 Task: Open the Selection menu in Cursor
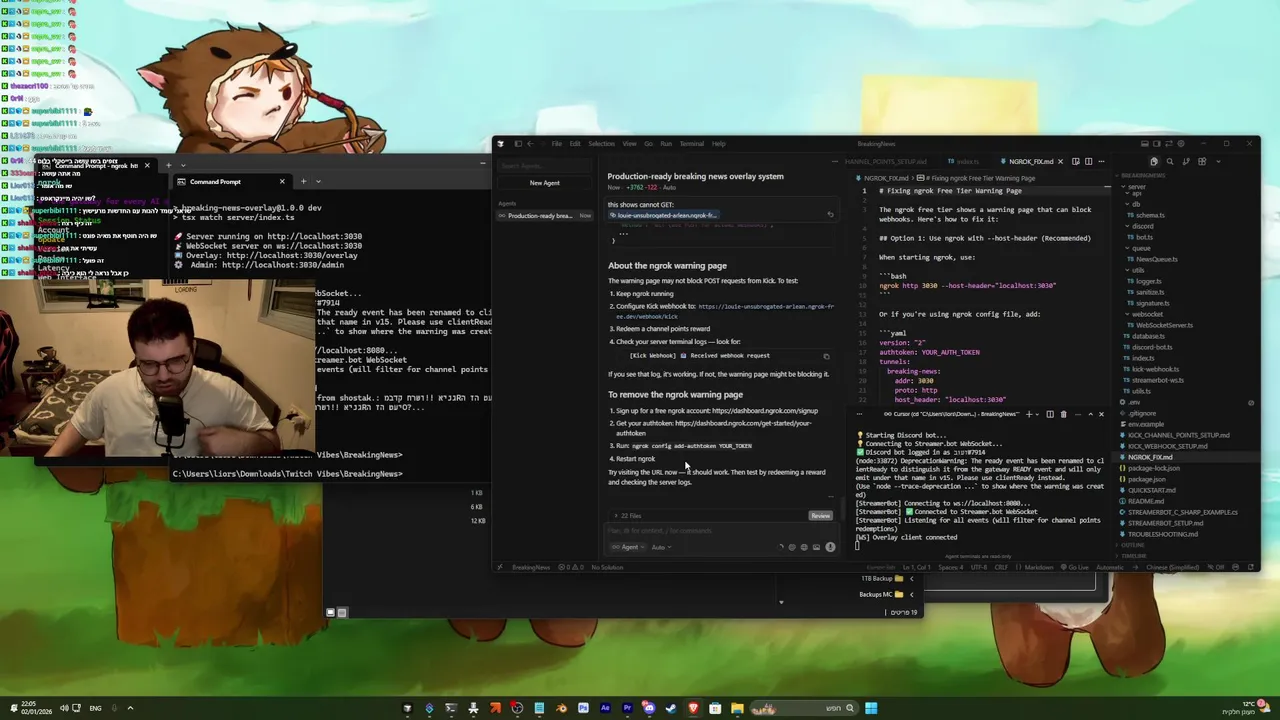pos(601,143)
